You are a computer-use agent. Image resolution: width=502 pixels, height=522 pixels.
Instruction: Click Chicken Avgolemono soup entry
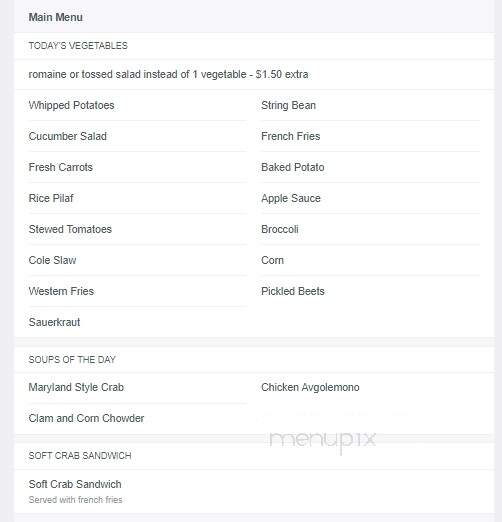point(310,387)
